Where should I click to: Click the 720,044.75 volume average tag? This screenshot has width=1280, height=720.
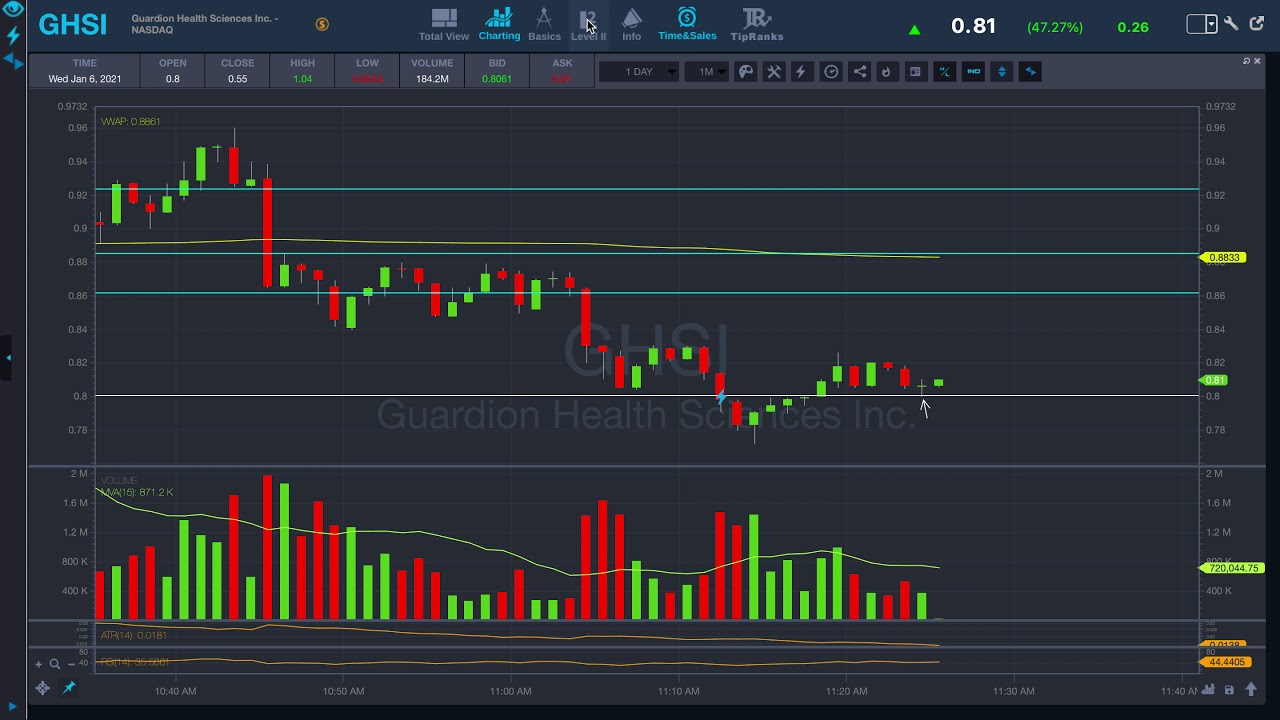pyautogui.click(x=1231, y=568)
